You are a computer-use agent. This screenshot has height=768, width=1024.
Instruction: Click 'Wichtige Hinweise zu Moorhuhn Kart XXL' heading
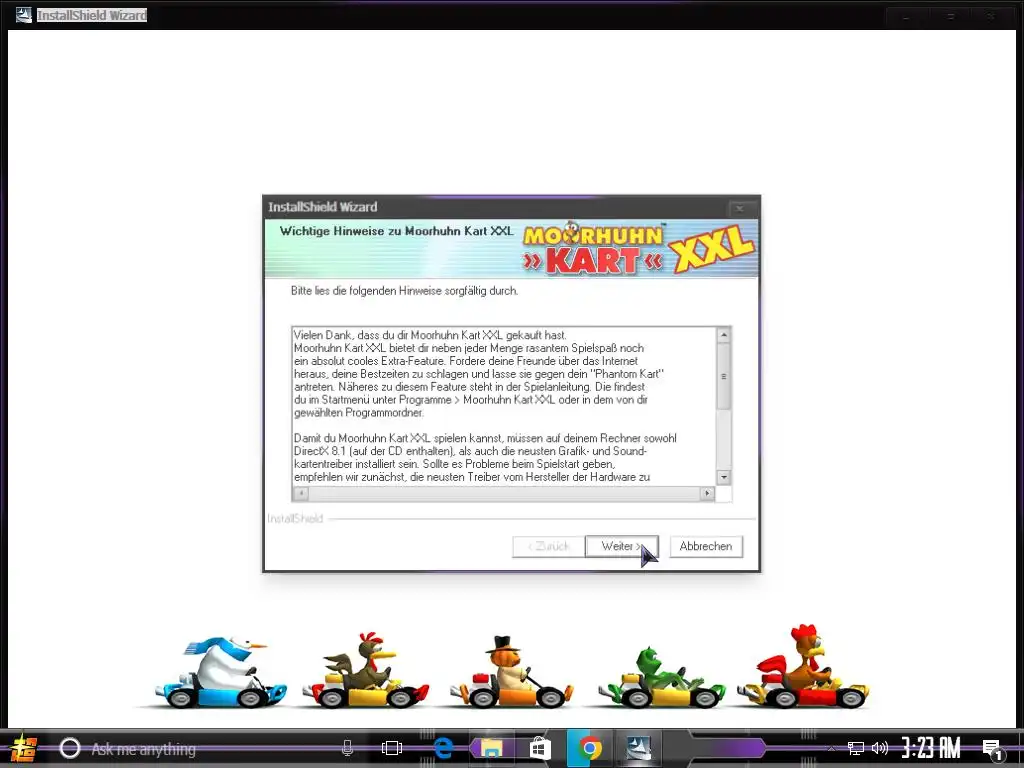coord(396,231)
